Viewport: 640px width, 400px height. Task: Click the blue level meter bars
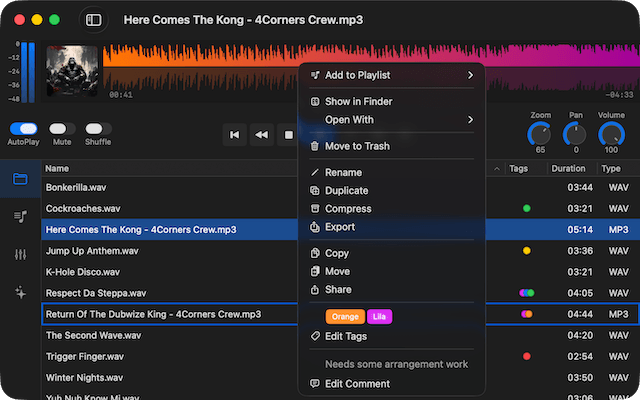coord(28,72)
